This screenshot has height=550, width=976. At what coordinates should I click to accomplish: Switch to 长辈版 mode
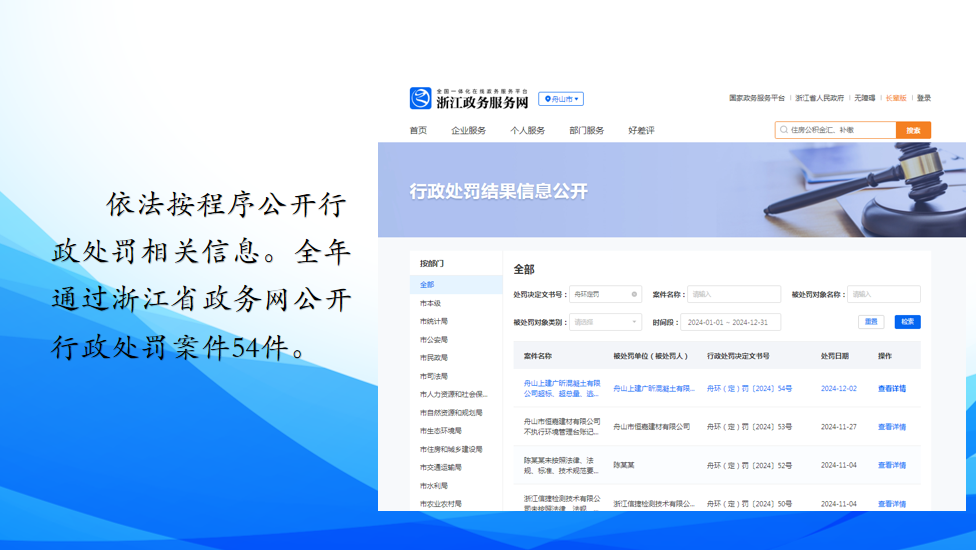click(x=896, y=98)
